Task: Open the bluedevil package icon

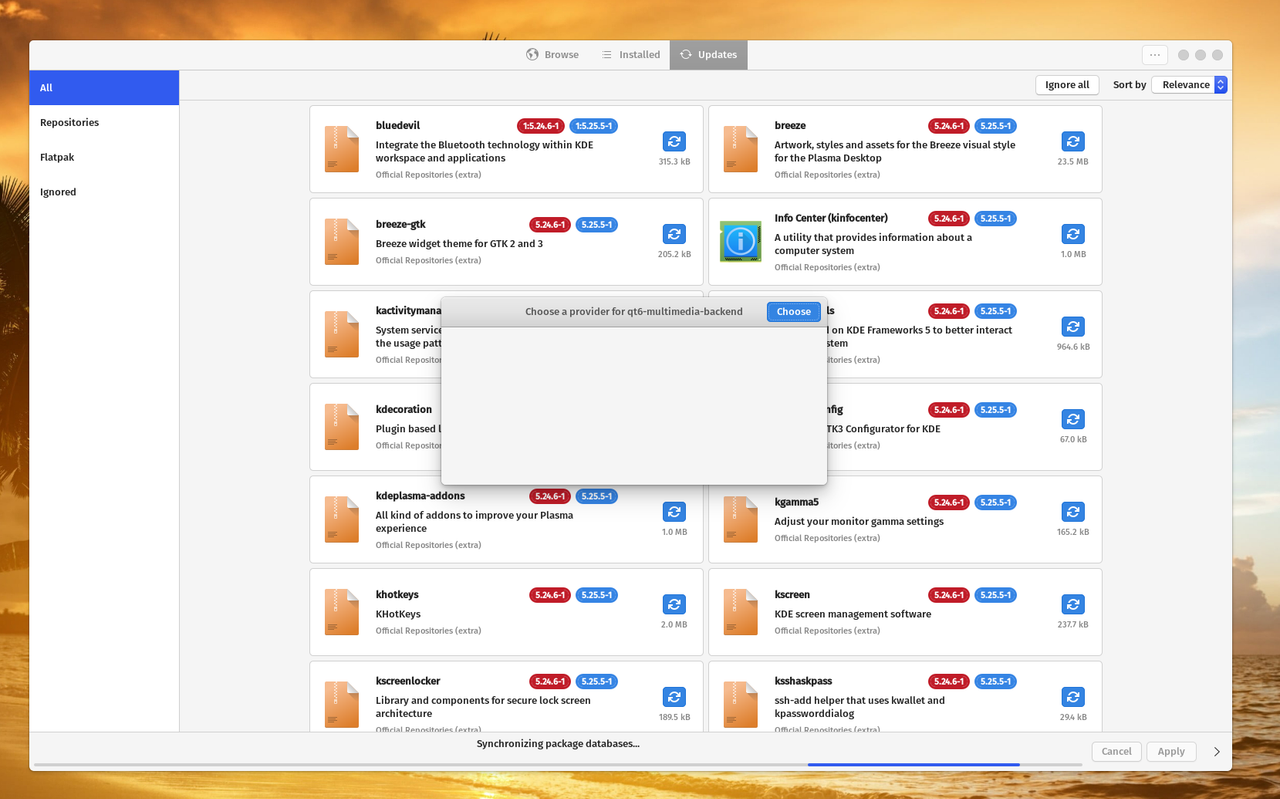Action: tap(342, 149)
